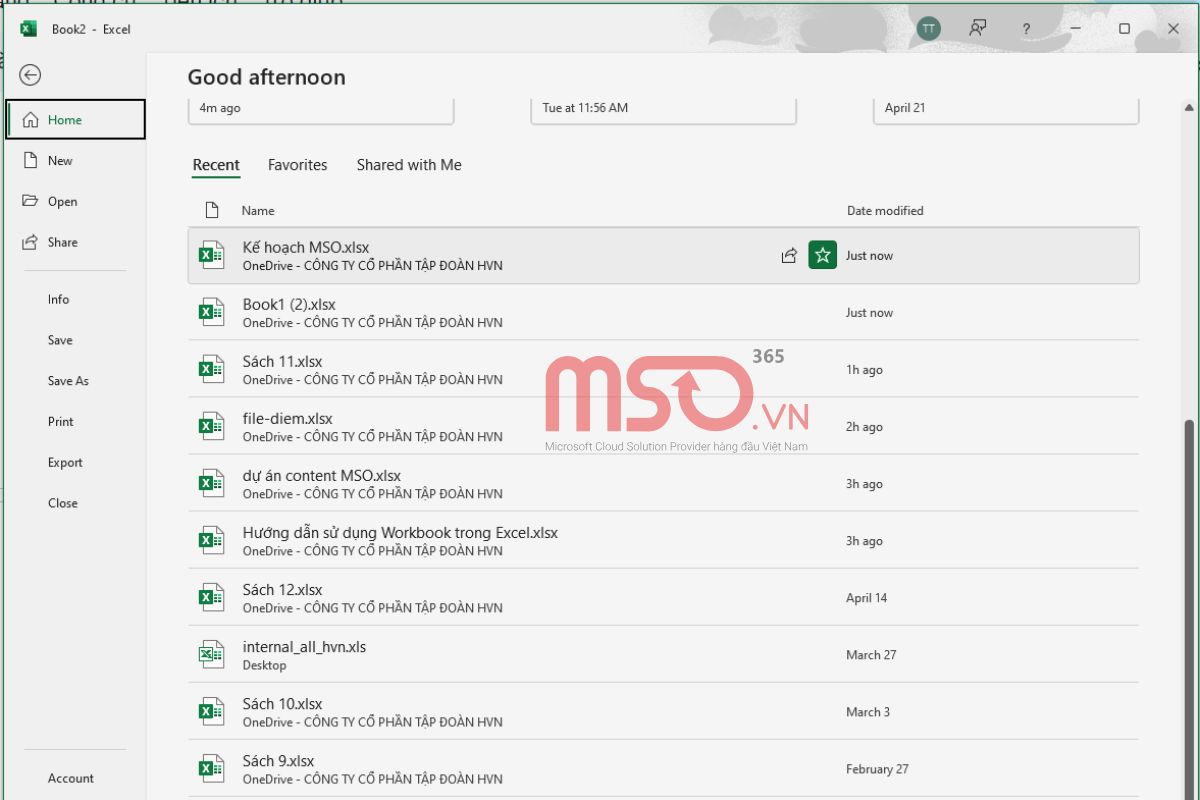Open Kế hoạch MSO.xlsx file
This screenshot has width=1200, height=800.
click(x=663, y=256)
